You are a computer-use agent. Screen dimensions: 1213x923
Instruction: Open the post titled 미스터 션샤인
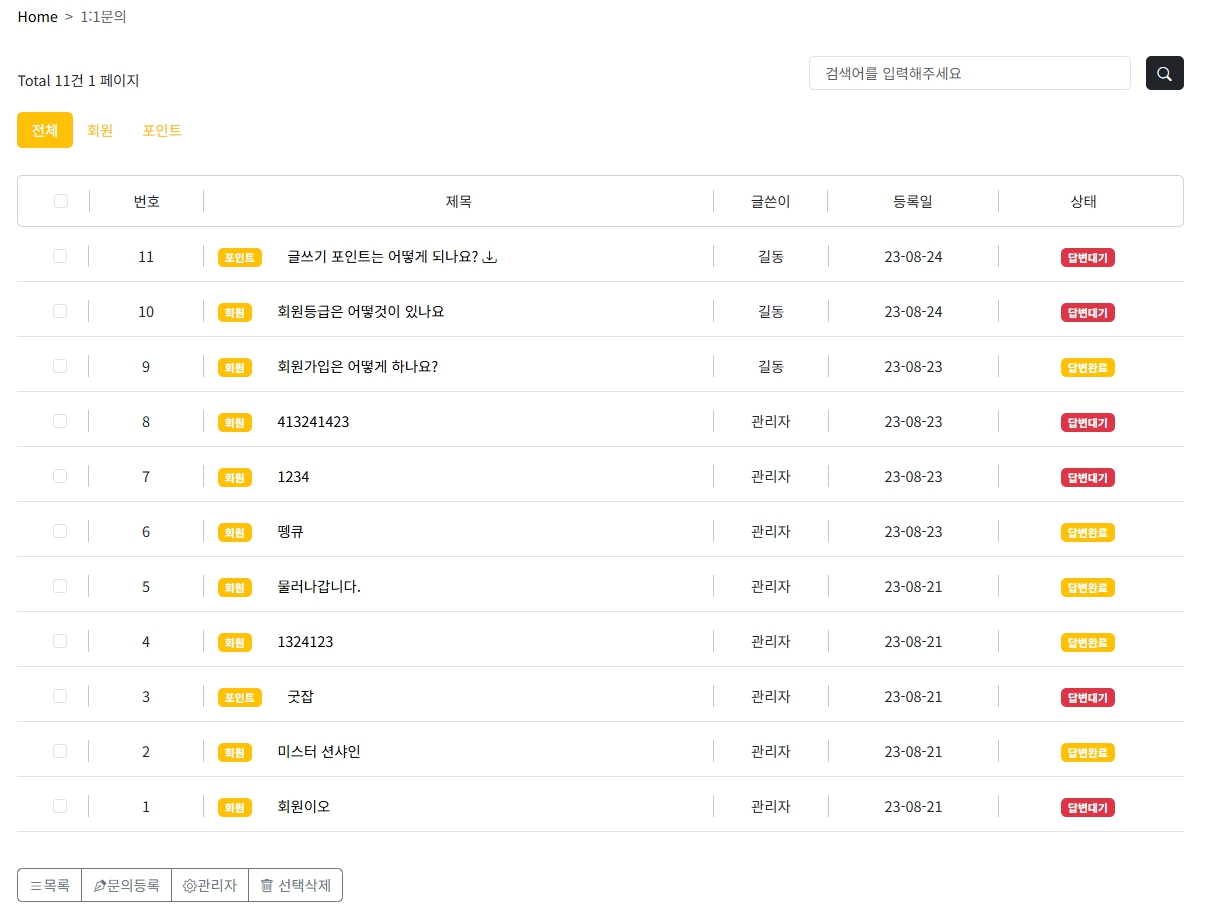[x=318, y=752]
